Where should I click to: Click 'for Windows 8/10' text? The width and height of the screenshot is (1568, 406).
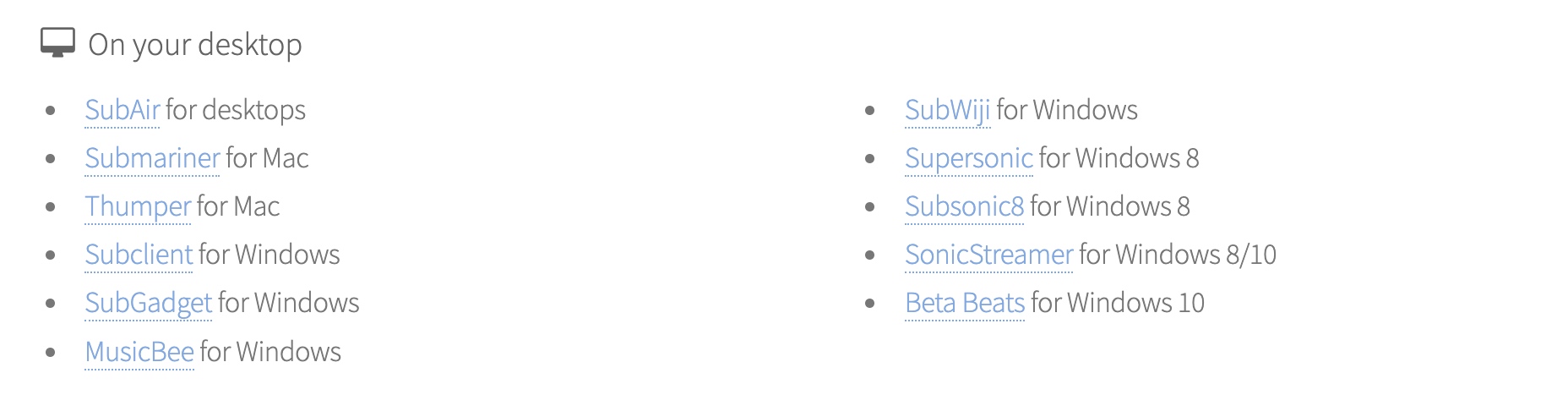pos(1178,255)
